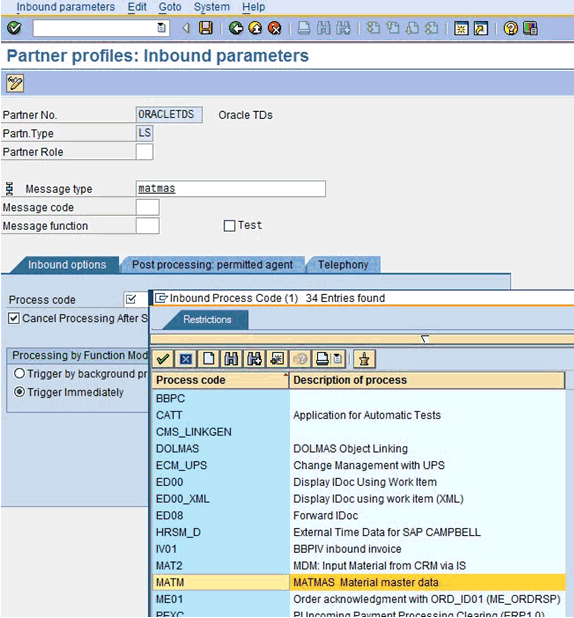Image resolution: width=574 pixels, height=618 pixels.
Task: Click the green Back arrow icon
Action: 236,28
